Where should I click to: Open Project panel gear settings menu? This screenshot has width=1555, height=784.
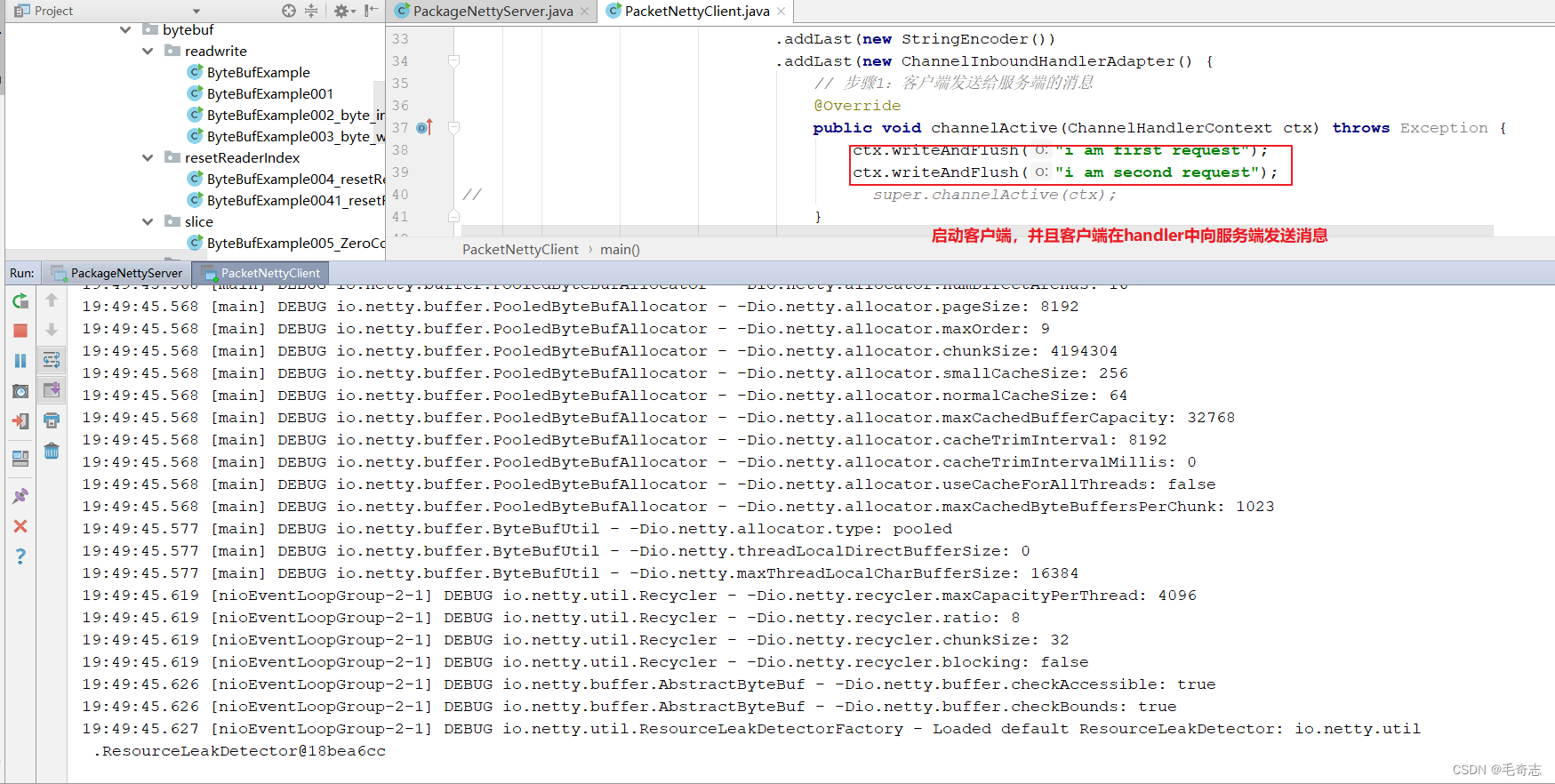[344, 11]
